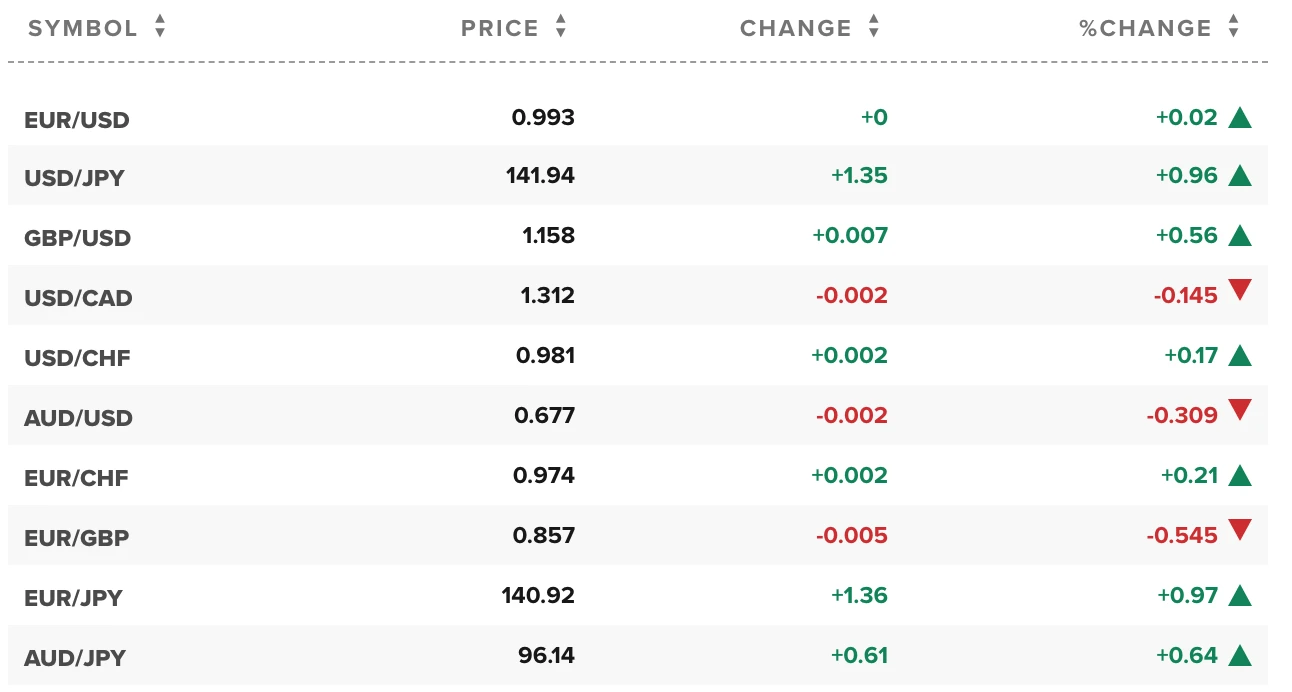The width and height of the screenshot is (1292, 692).
Task: Click the SYMBOL column header
Action: [83, 28]
